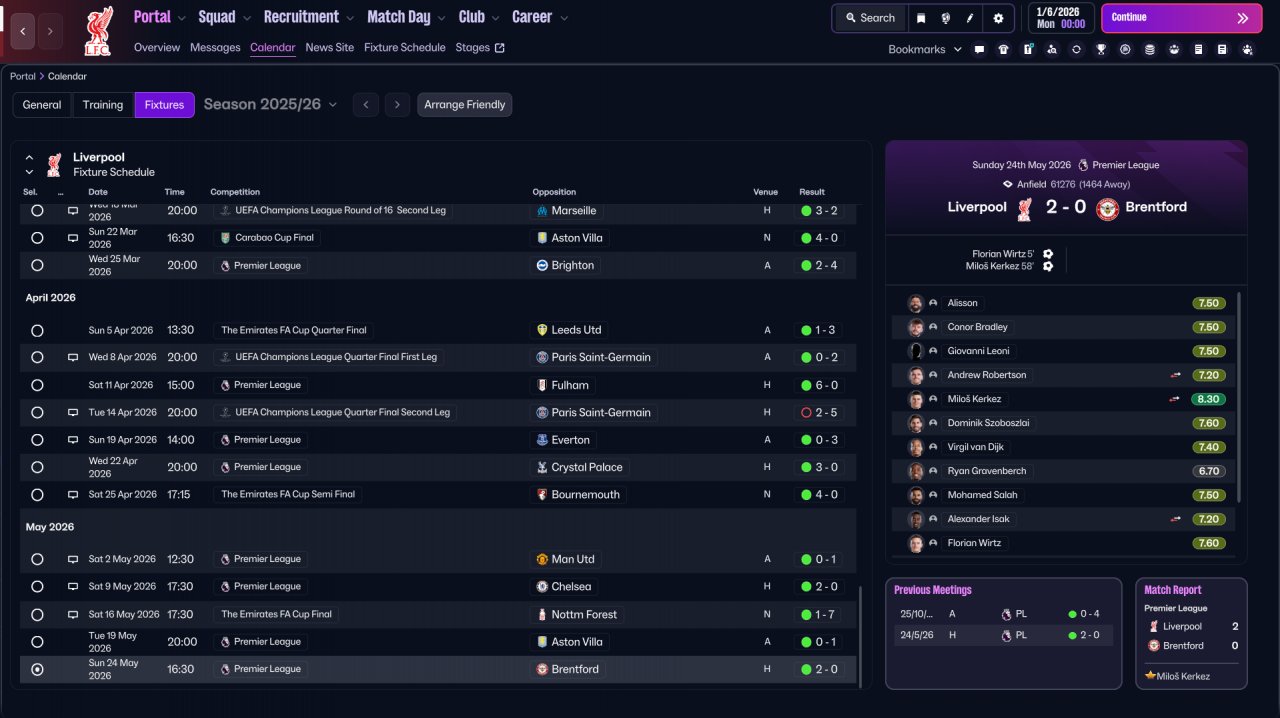Click the last people bookmark icon

pos(1247,49)
